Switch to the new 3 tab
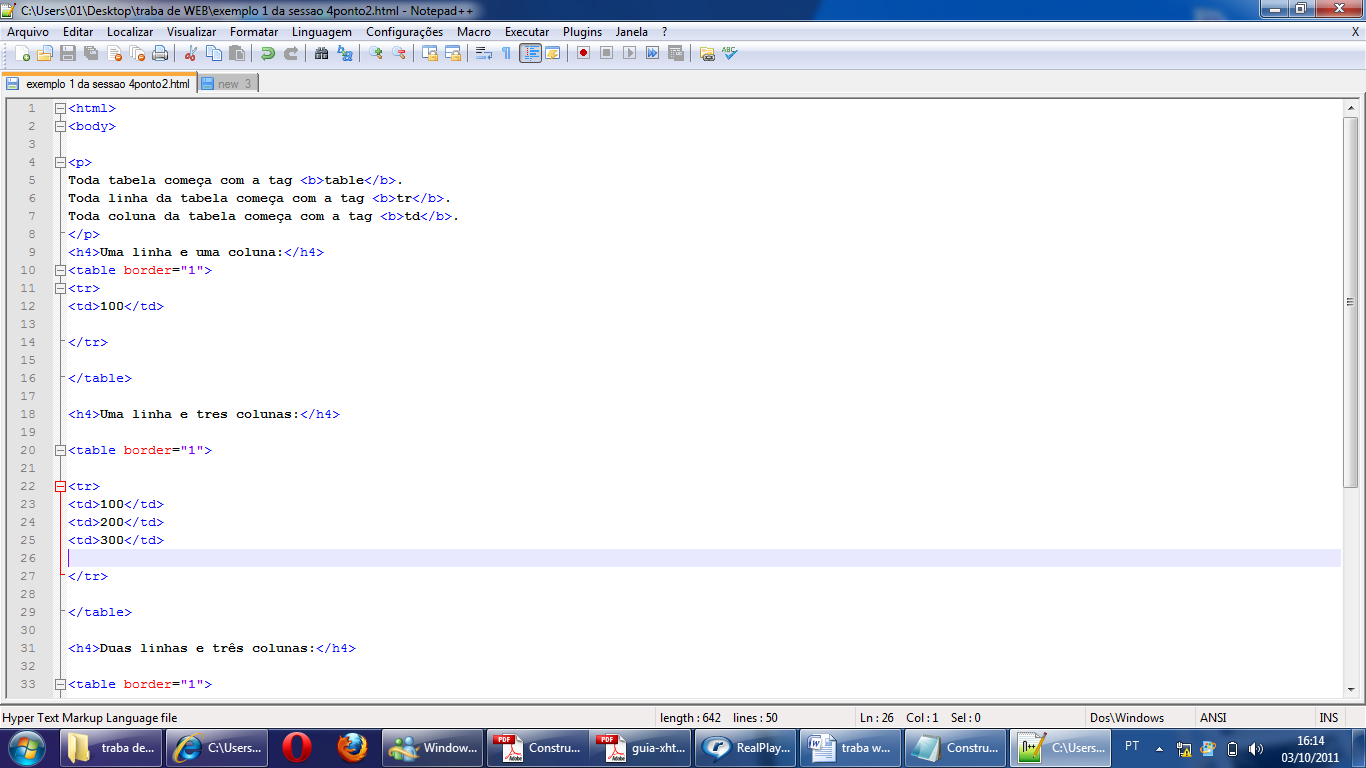This screenshot has width=1366, height=768. [x=228, y=84]
